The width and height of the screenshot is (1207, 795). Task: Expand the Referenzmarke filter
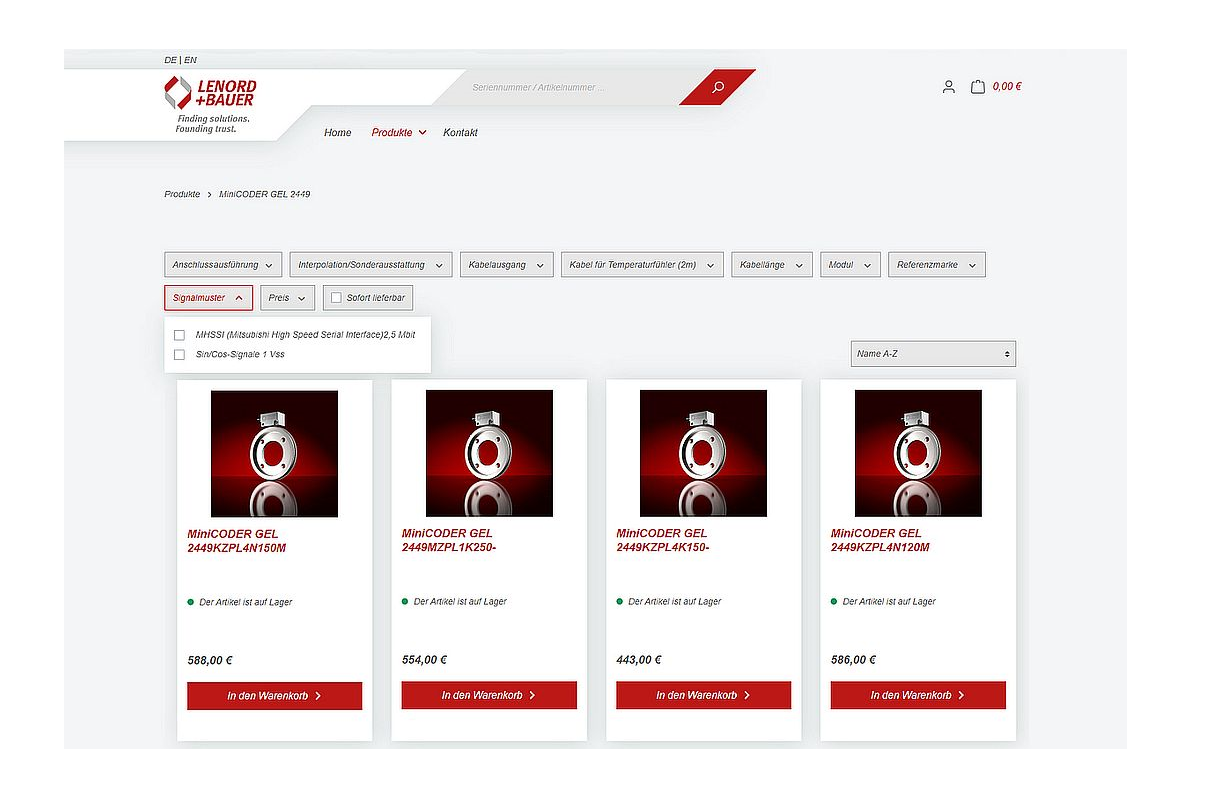click(x=937, y=265)
